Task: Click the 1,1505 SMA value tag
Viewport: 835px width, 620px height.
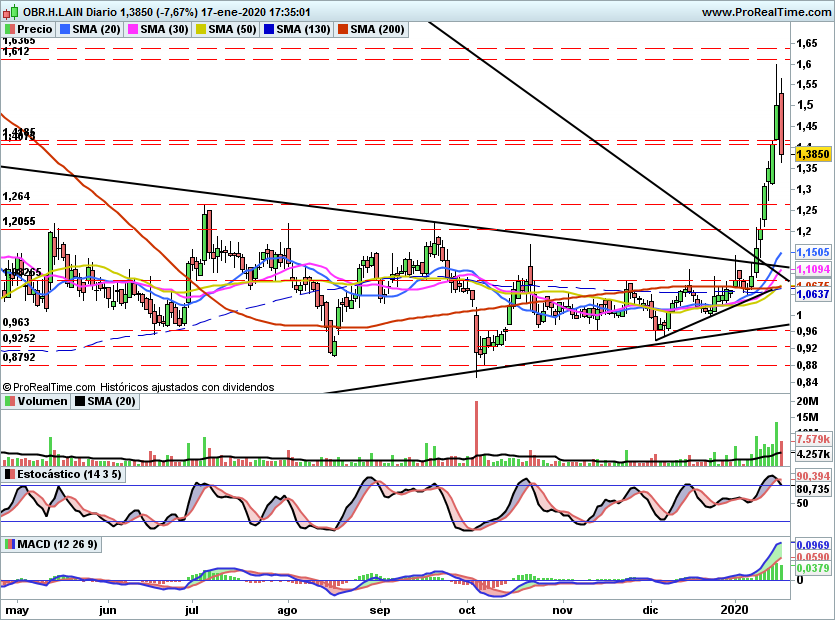Action: [x=814, y=253]
